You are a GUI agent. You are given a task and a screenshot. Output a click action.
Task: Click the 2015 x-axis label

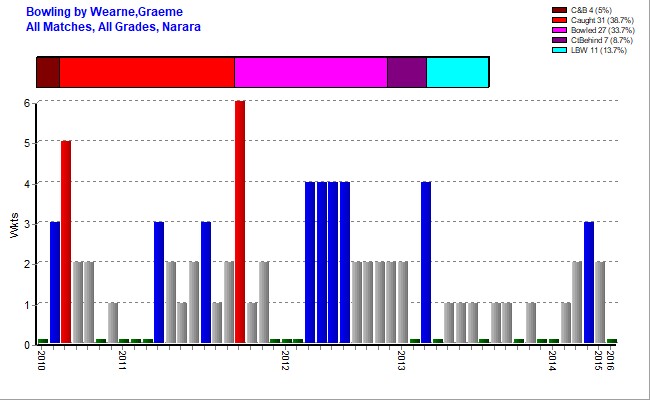(598, 360)
